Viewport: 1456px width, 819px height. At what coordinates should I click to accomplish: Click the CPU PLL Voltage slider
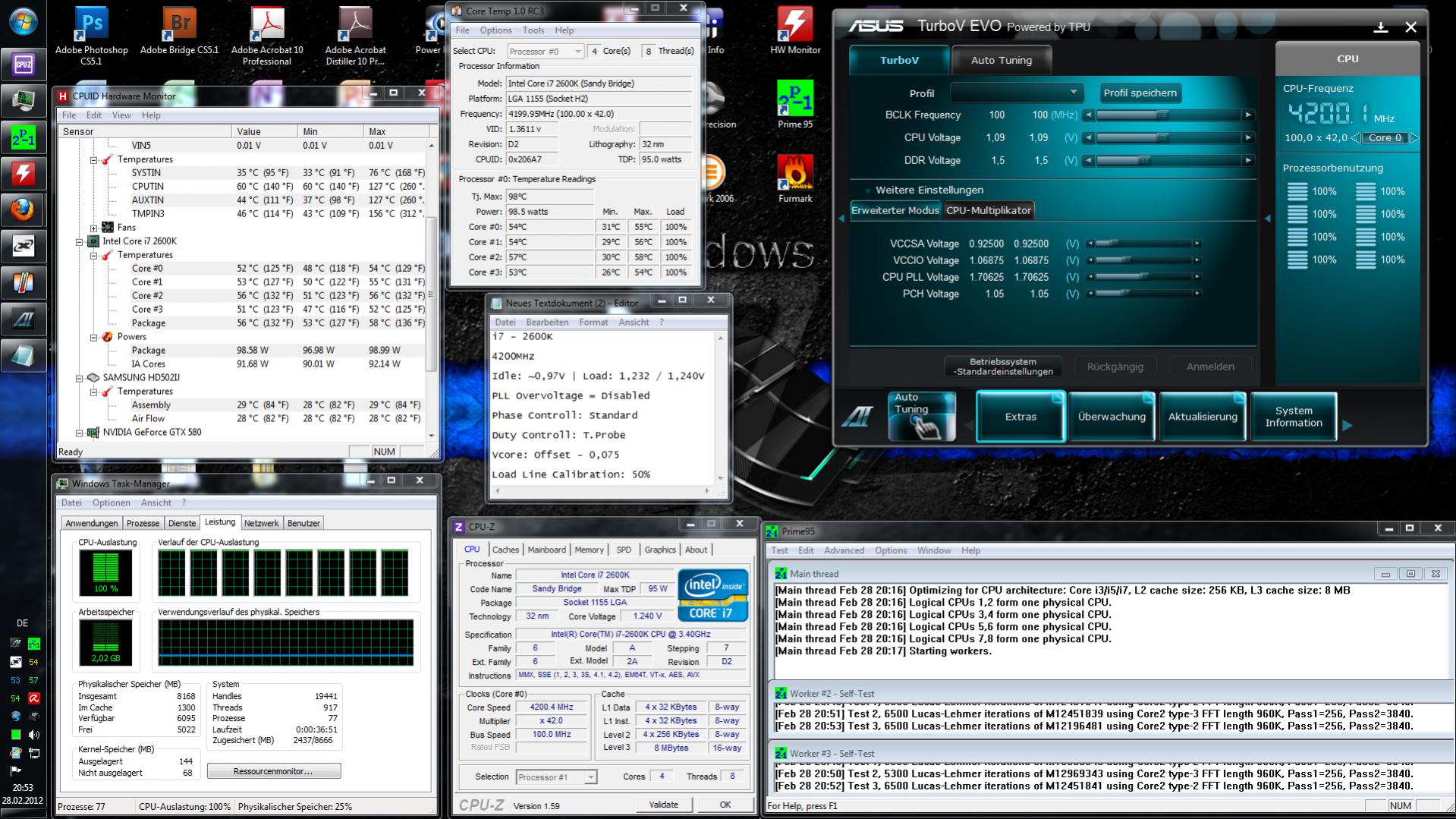pos(1143,277)
